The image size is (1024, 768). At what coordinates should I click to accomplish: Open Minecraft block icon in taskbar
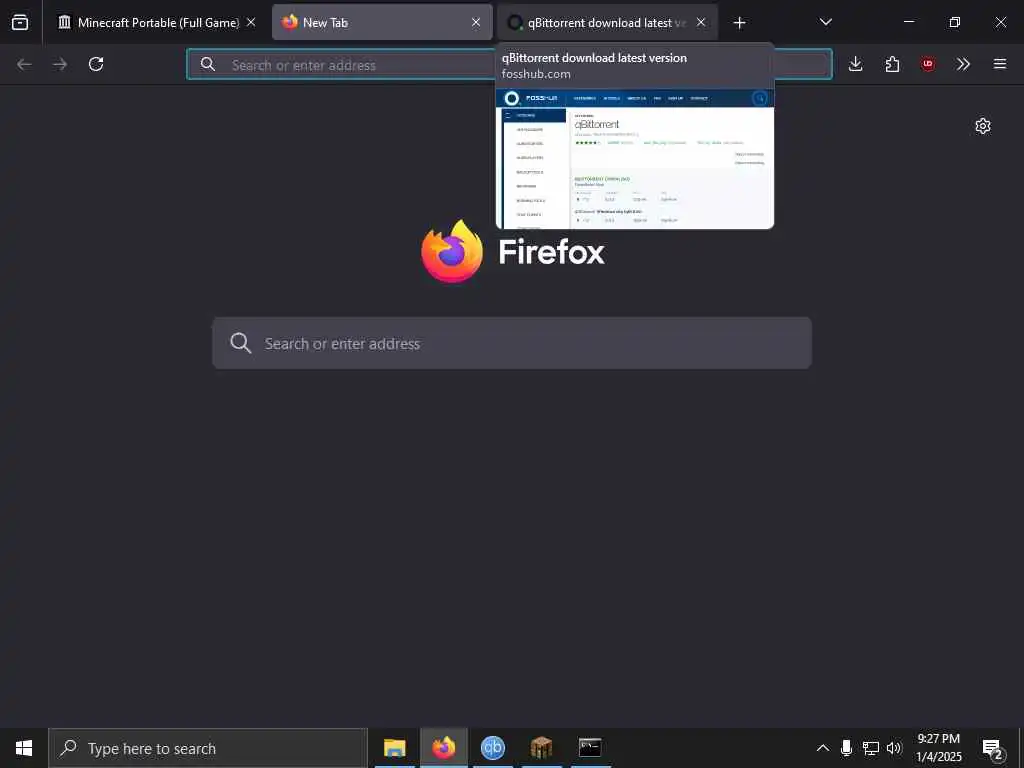click(x=541, y=748)
